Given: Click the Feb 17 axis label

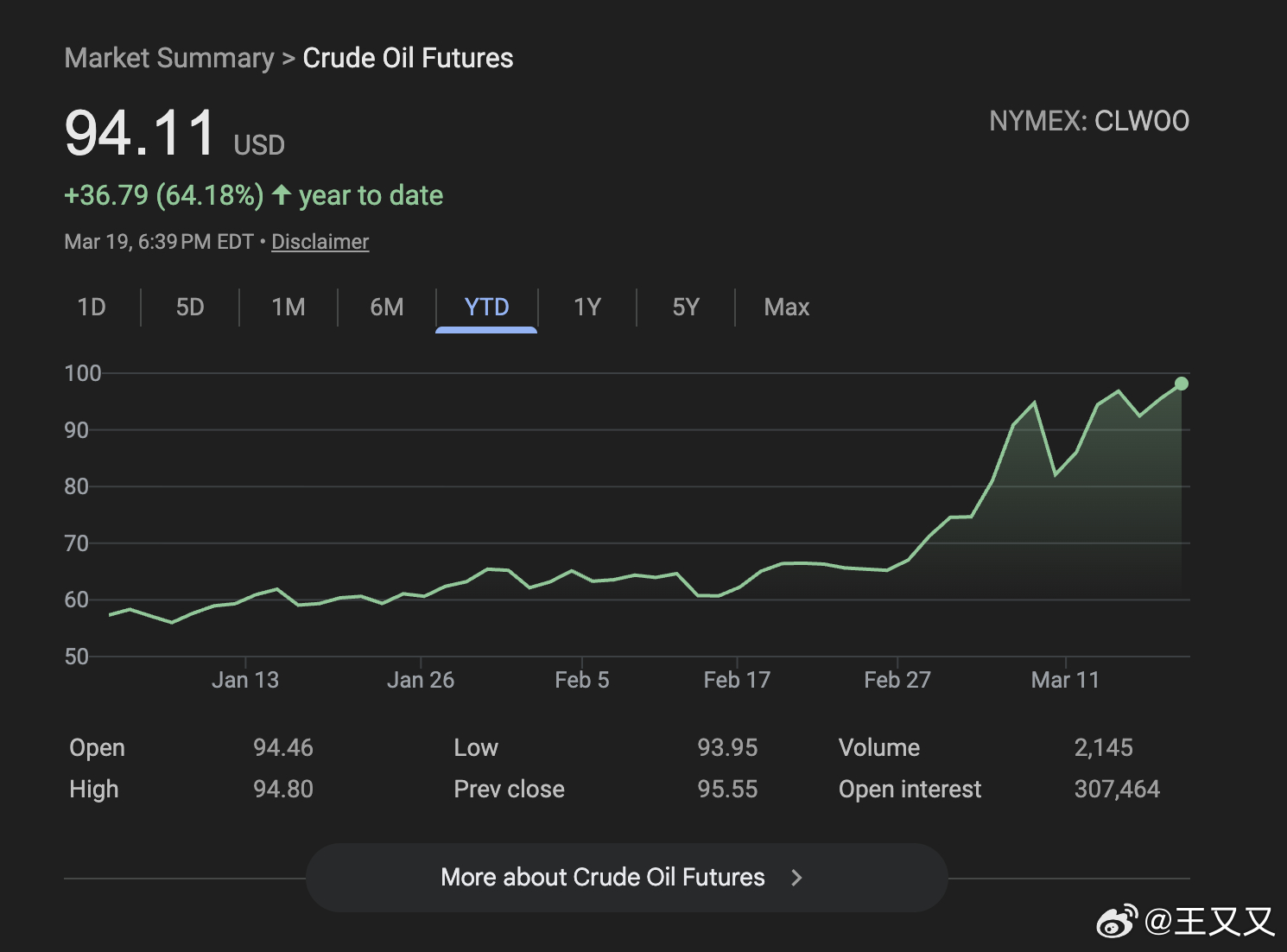Looking at the screenshot, I should pos(737,680).
